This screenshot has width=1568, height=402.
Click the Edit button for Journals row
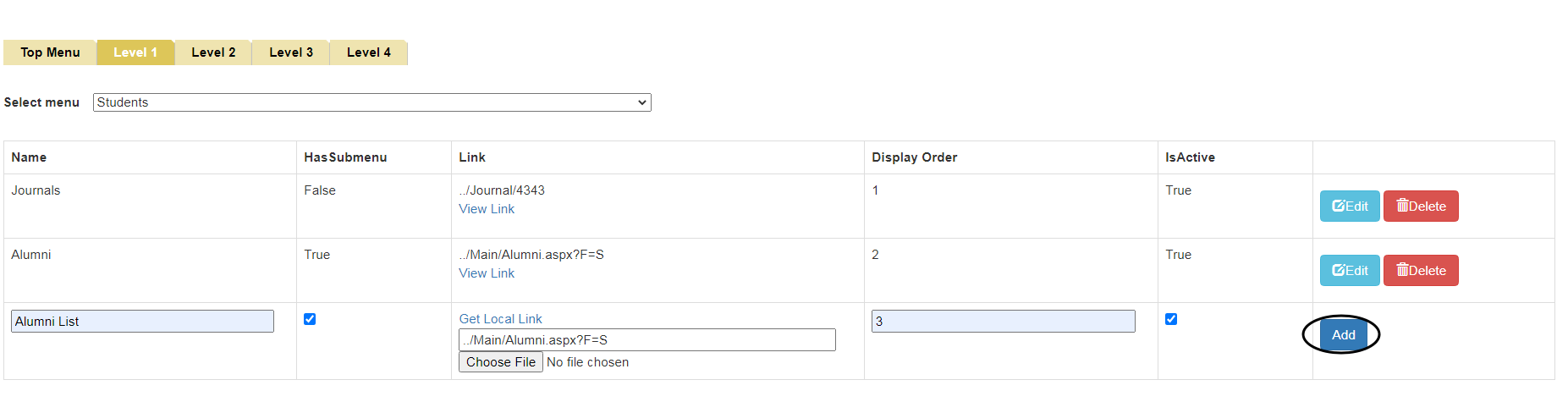click(1349, 206)
